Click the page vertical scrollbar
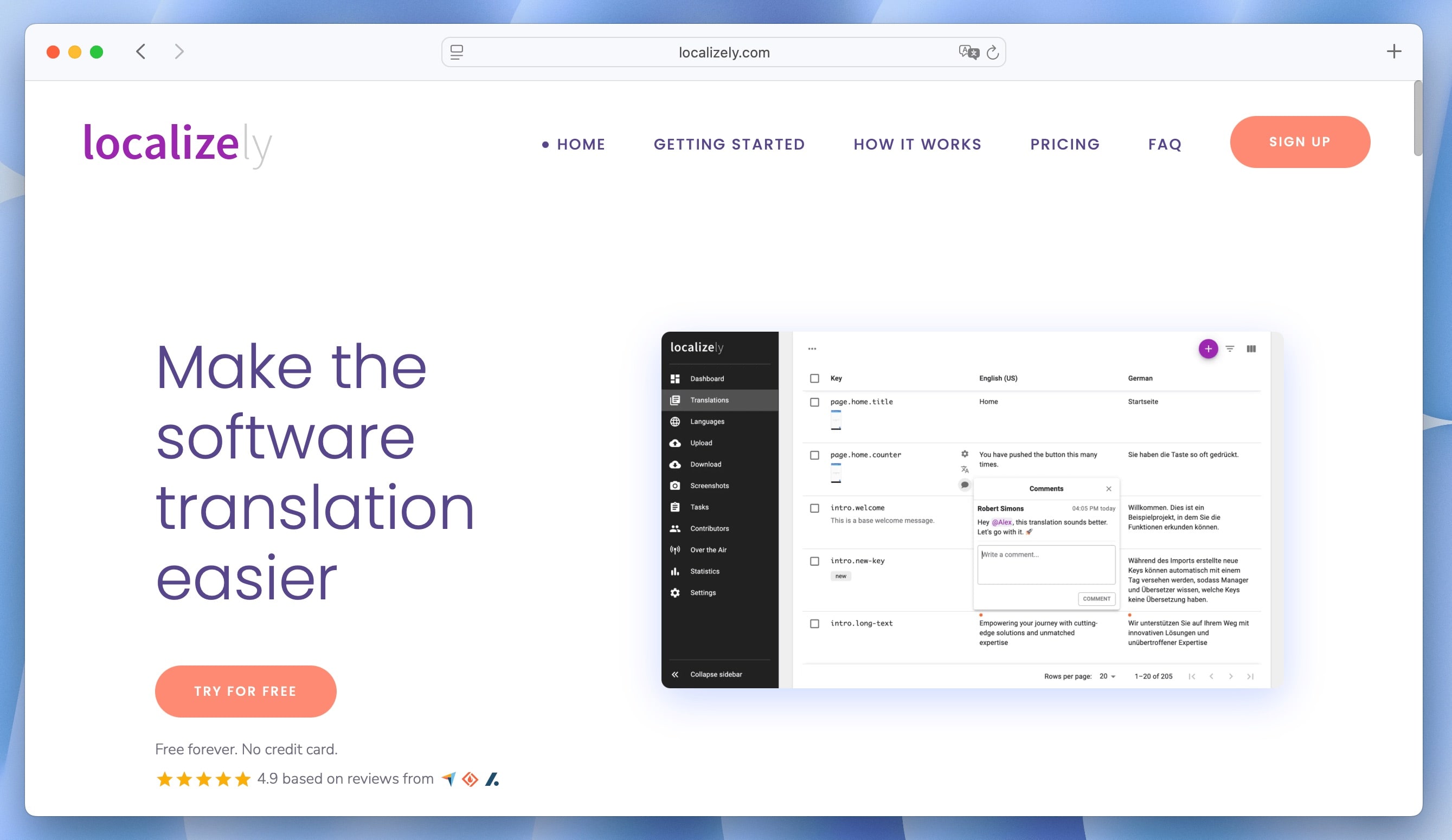Viewport: 1452px width, 840px height. coord(1418,118)
